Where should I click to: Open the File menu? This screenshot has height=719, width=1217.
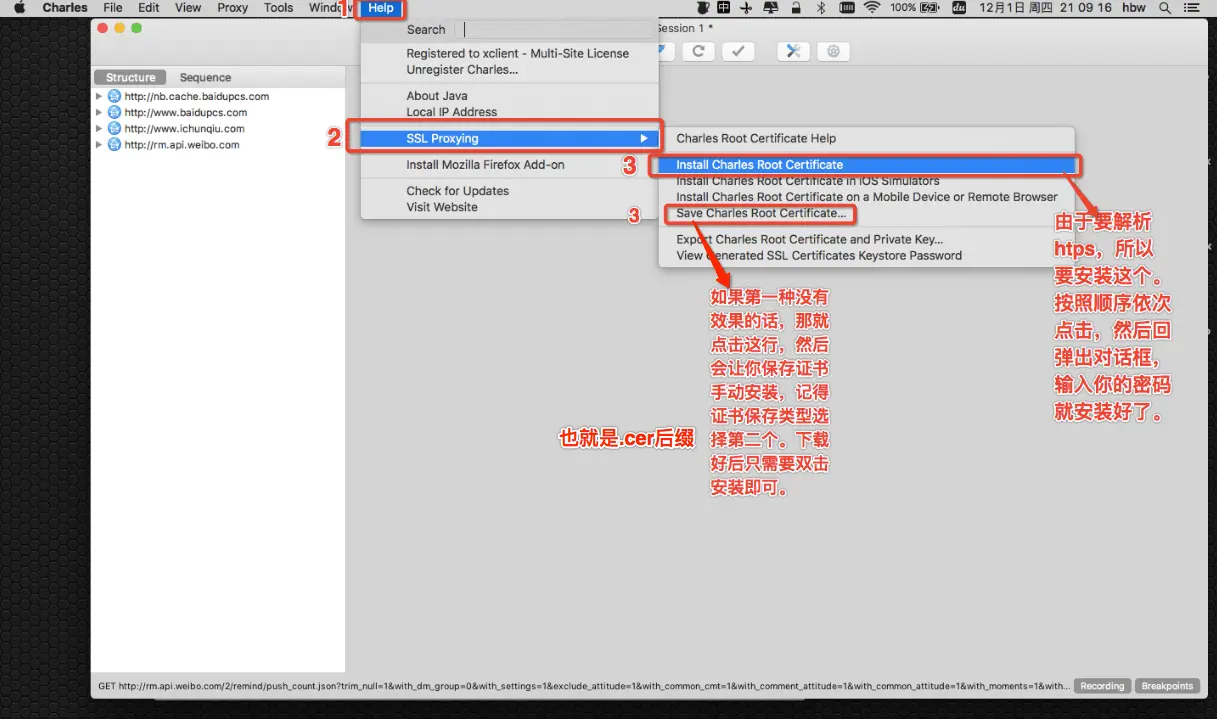113,8
